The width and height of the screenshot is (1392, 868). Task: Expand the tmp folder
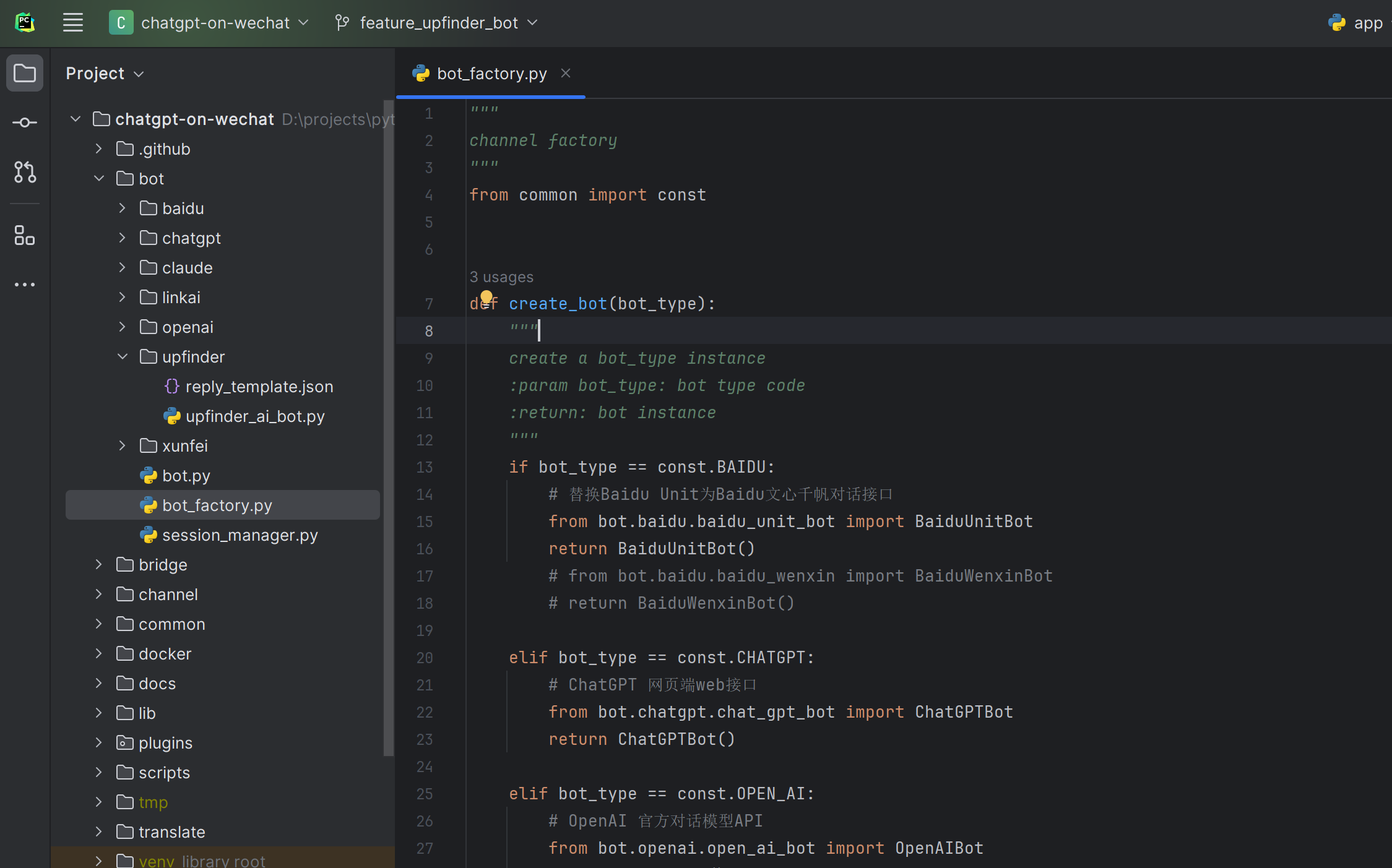(99, 802)
